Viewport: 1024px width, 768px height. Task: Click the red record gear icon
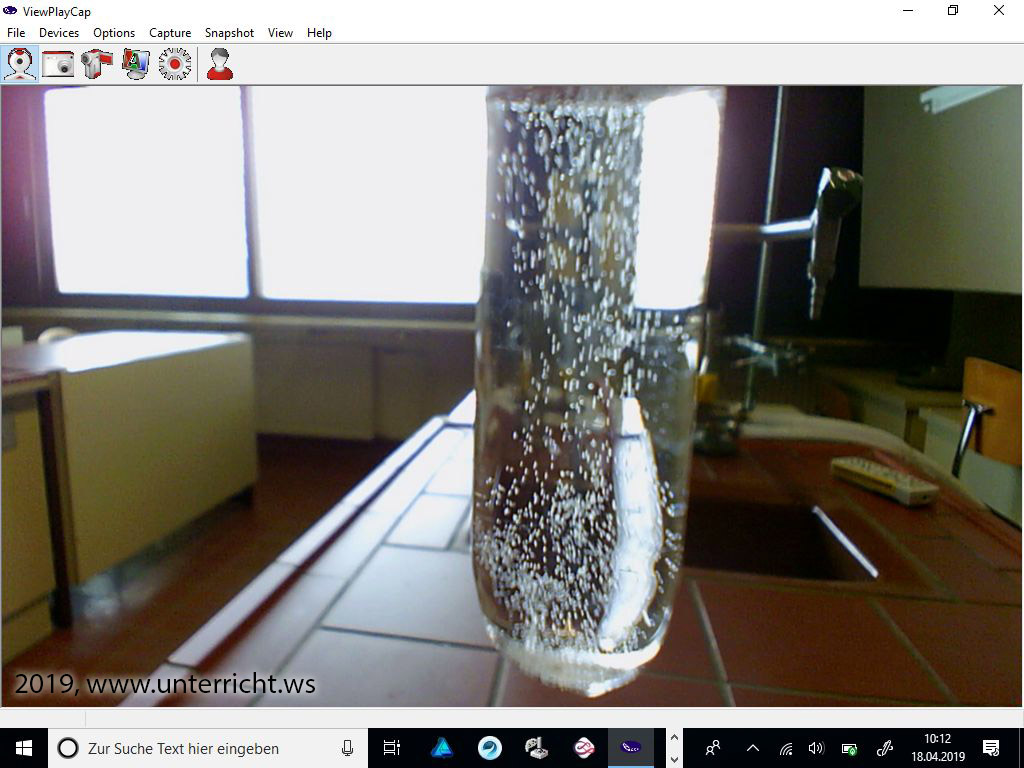174,64
